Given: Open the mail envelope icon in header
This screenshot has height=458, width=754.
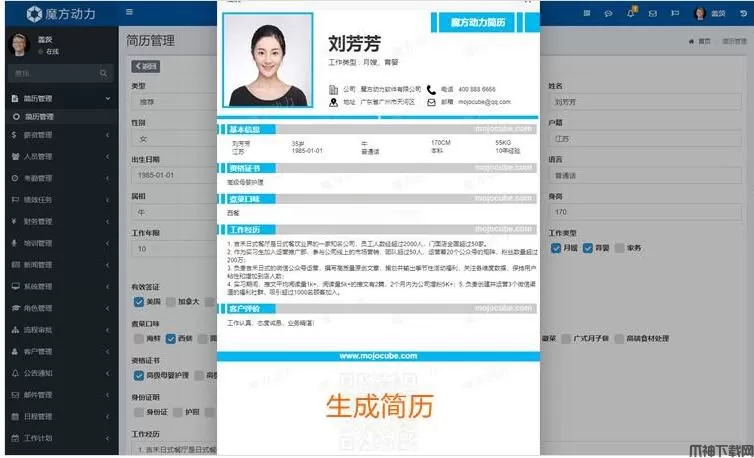Looking at the screenshot, I should click(x=653, y=13).
